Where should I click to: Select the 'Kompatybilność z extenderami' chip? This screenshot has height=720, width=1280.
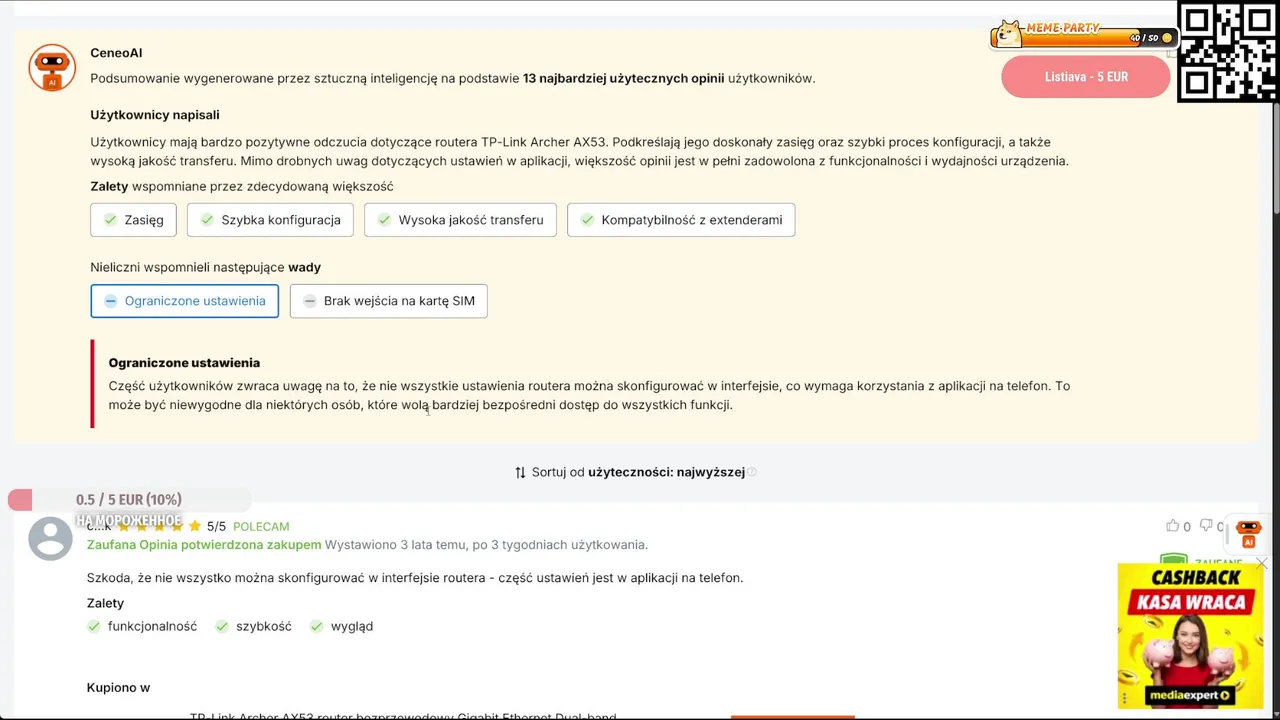pos(681,220)
